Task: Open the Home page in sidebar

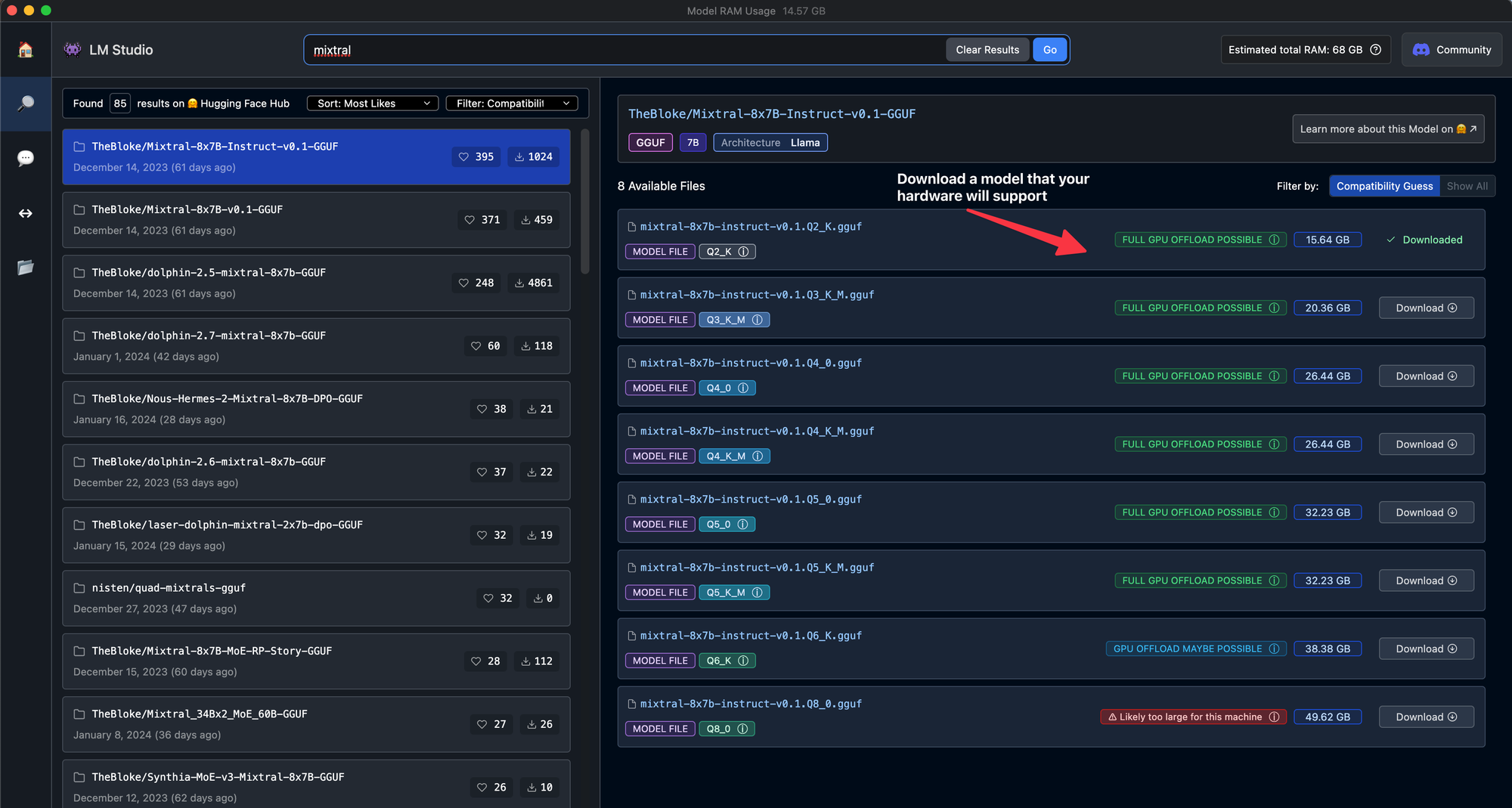Action: point(26,50)
